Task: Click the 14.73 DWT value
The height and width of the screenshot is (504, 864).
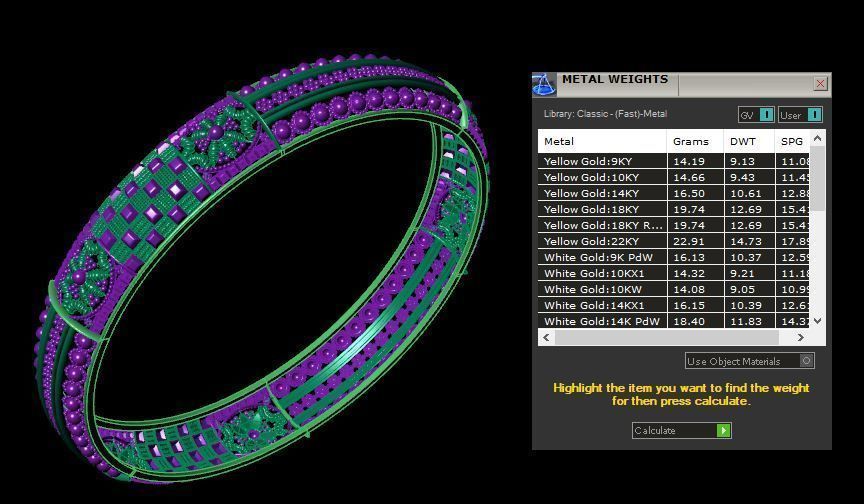Action: click(x=746, y=241)
